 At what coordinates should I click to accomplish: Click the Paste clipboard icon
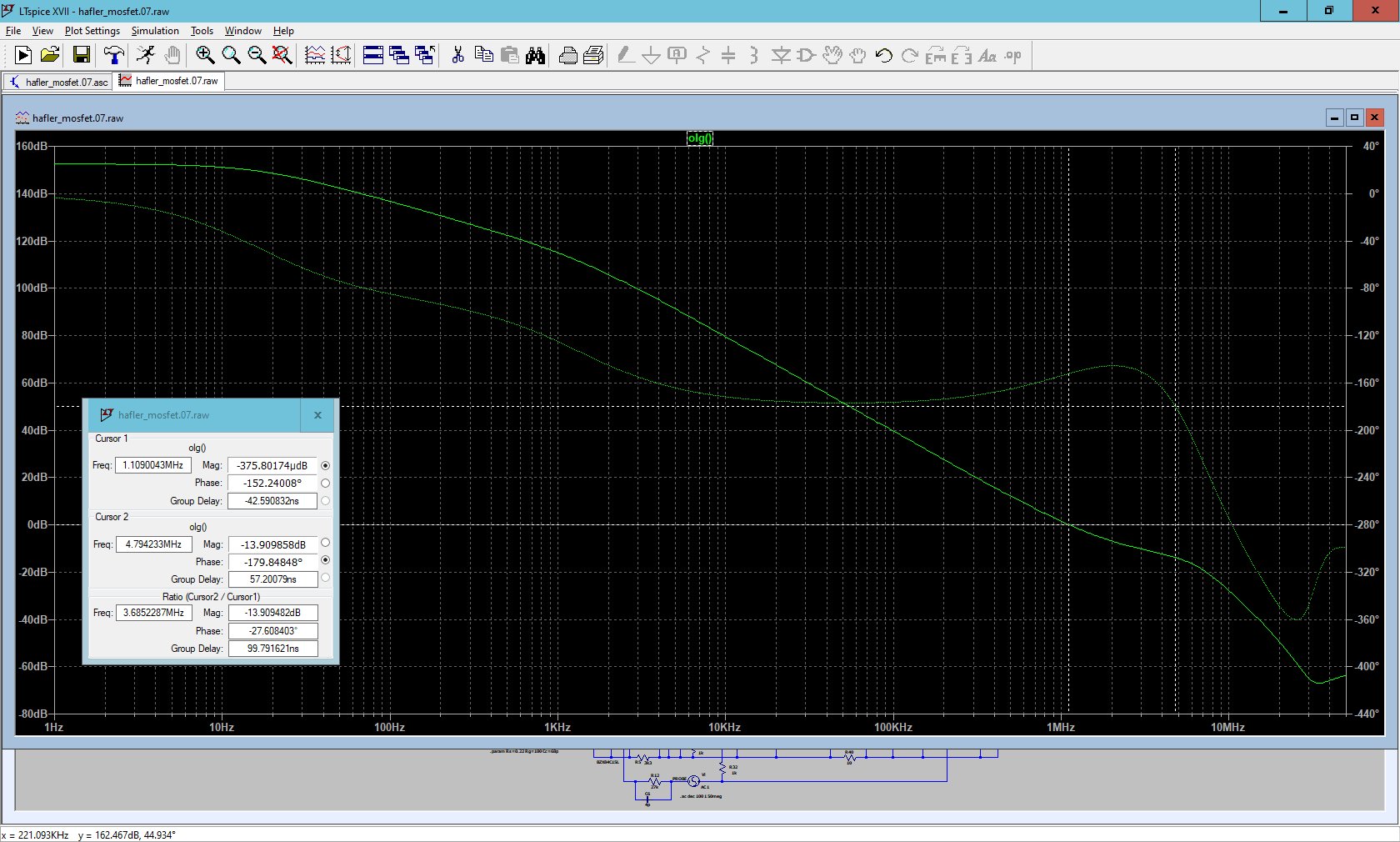pos(509,55)
